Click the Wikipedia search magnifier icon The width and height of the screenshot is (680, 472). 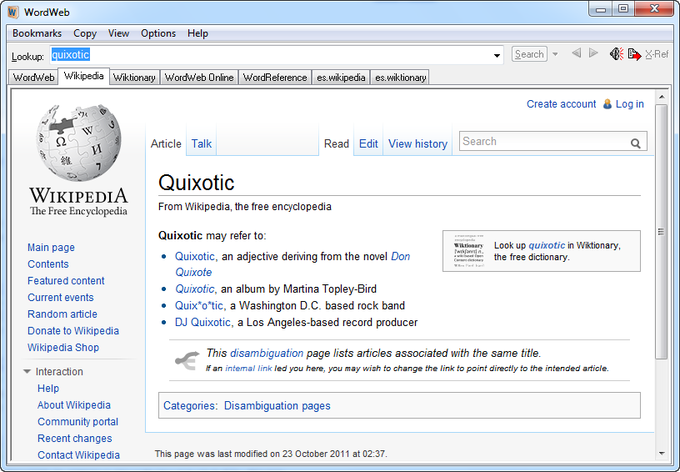click(636, 143)
